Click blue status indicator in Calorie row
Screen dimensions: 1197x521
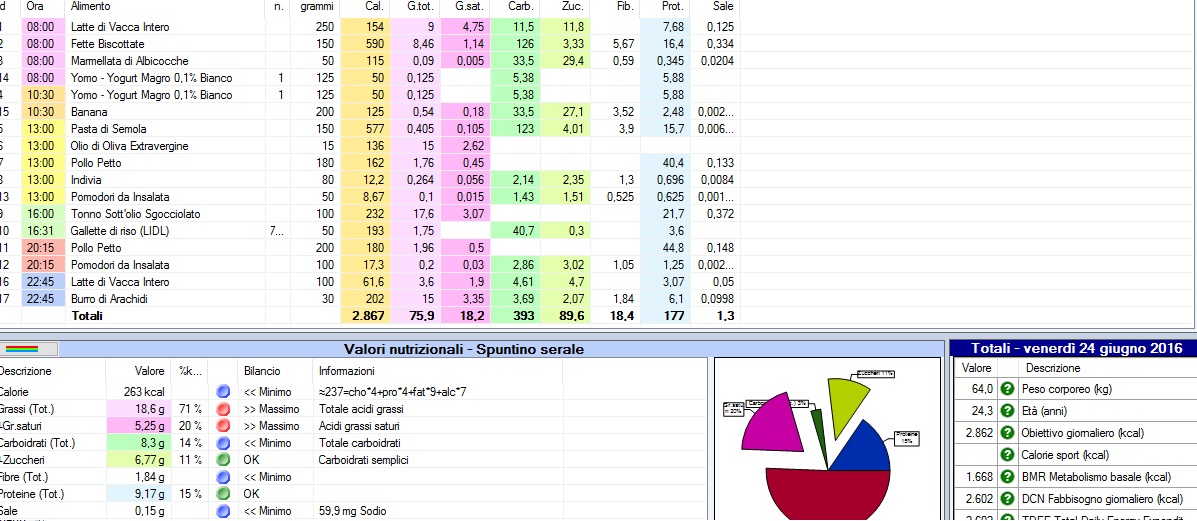(x=223, y=392)
